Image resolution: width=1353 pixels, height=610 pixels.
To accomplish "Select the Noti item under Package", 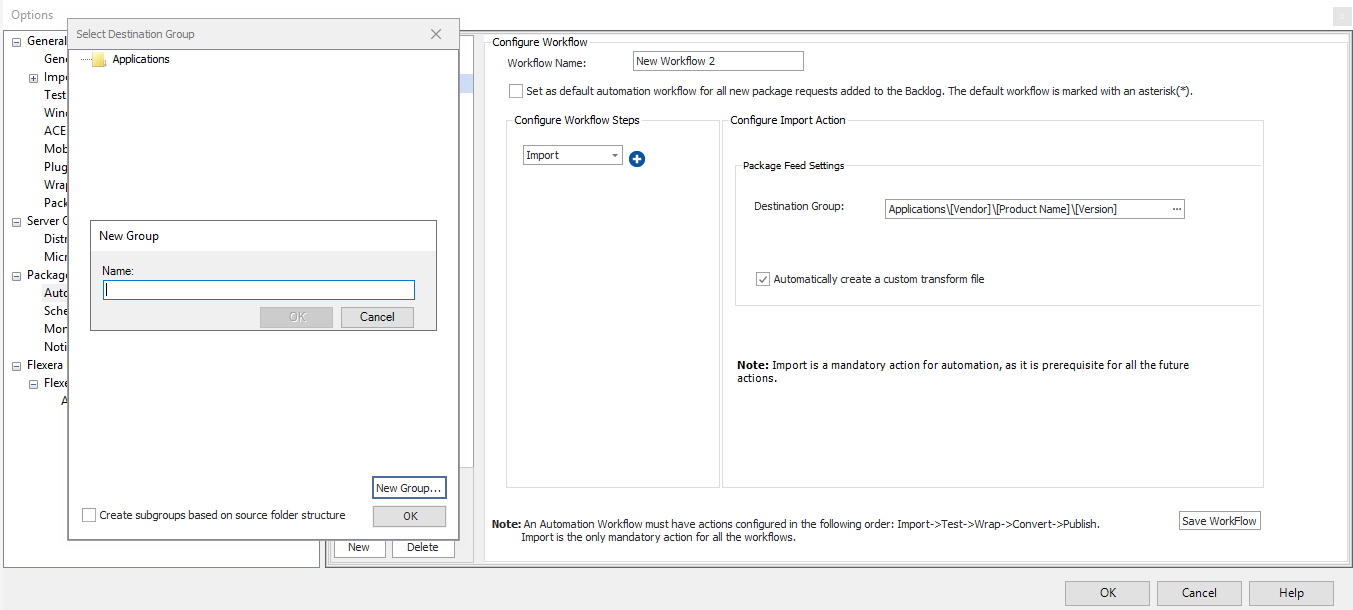I will pyautogui.click(x=55, y=348).
